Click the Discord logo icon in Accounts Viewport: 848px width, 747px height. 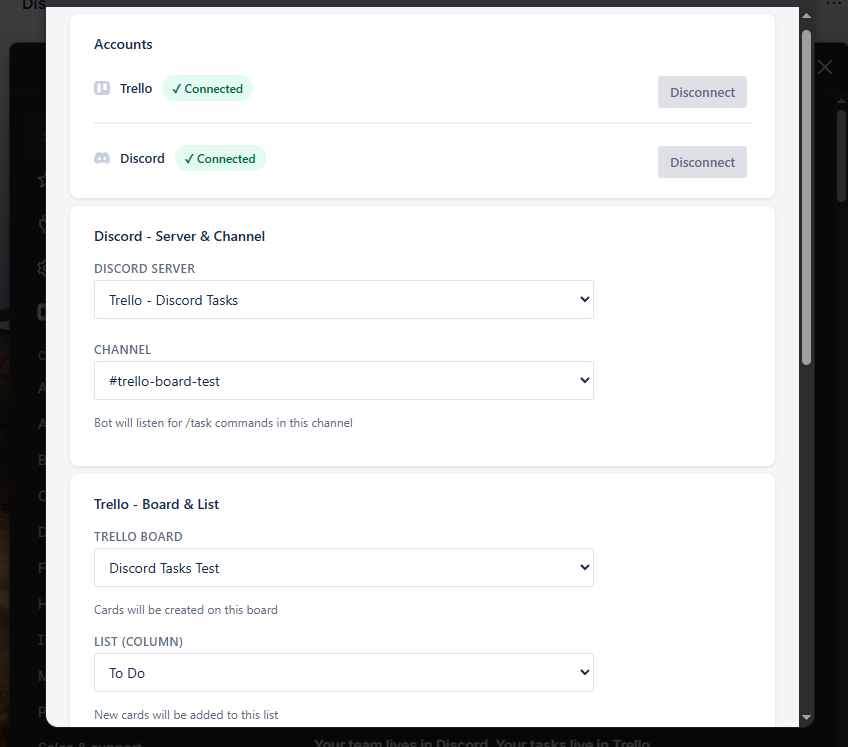point(101,158)
